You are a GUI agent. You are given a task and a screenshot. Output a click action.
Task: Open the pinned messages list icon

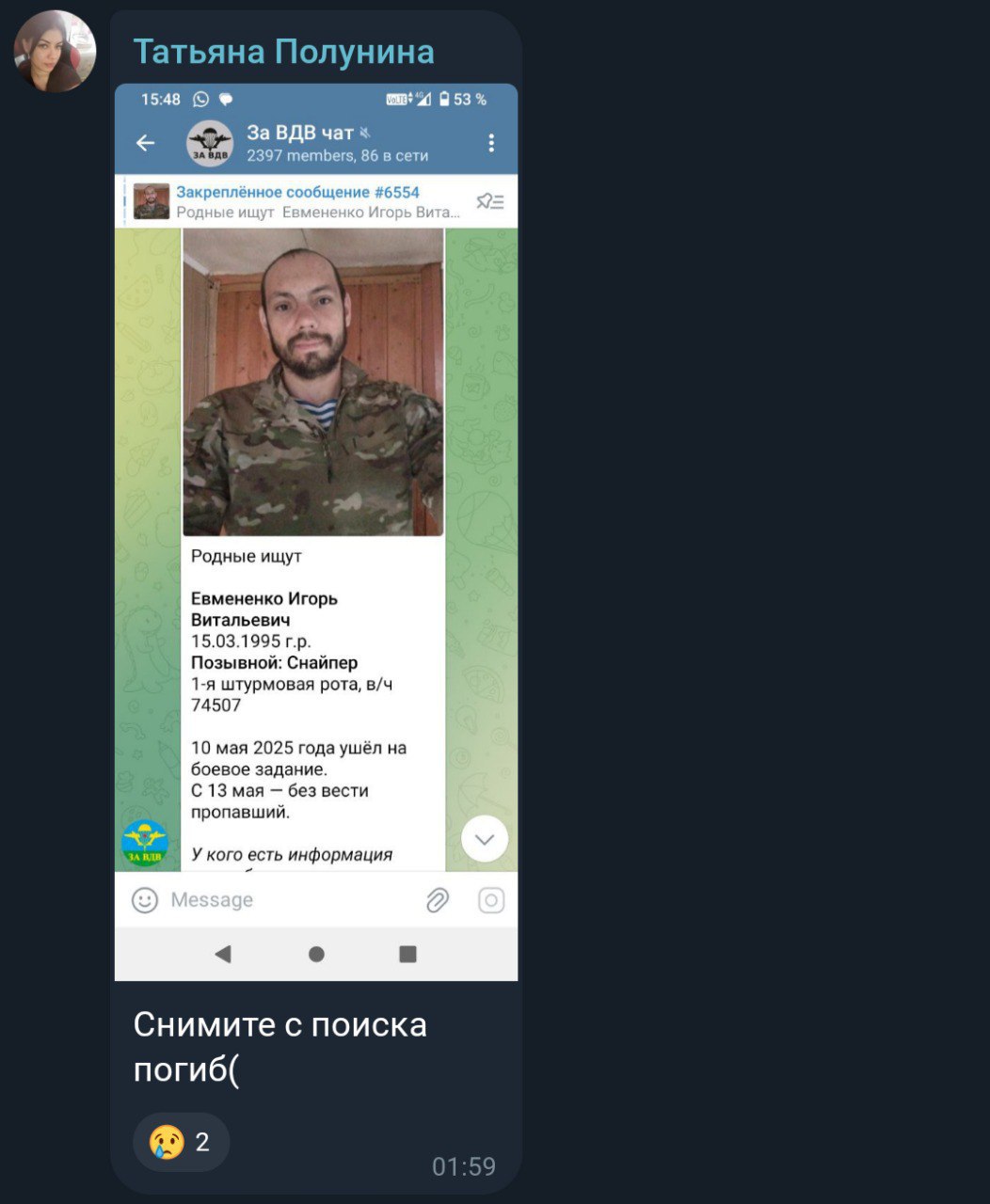(489, 201)
